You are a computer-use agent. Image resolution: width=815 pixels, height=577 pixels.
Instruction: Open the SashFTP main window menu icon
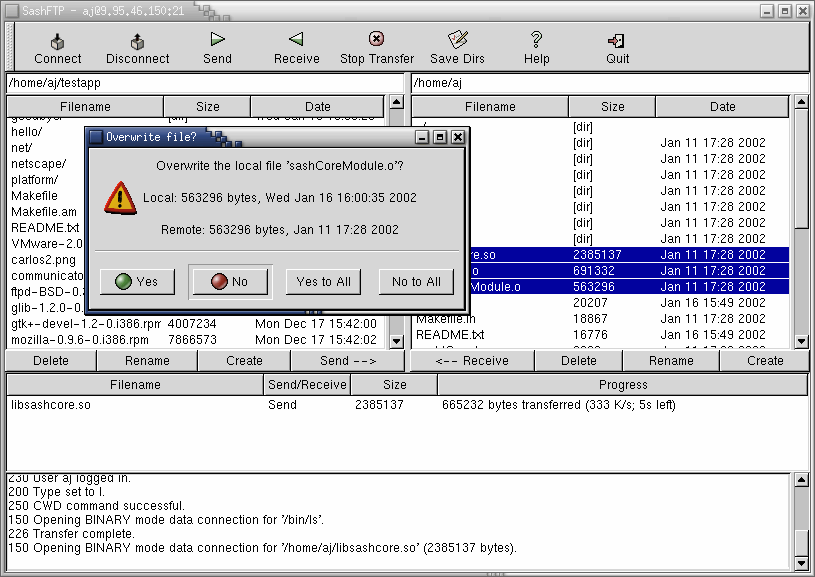[x=11, y=11]
